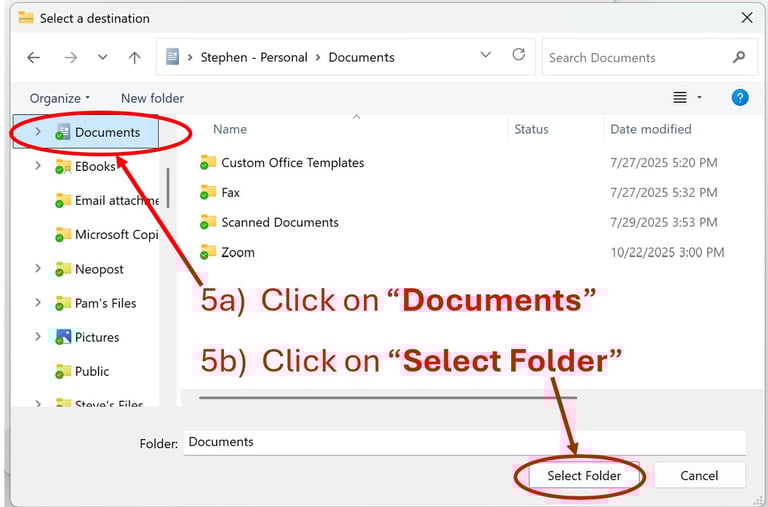Click the Search Documents field

649,57
